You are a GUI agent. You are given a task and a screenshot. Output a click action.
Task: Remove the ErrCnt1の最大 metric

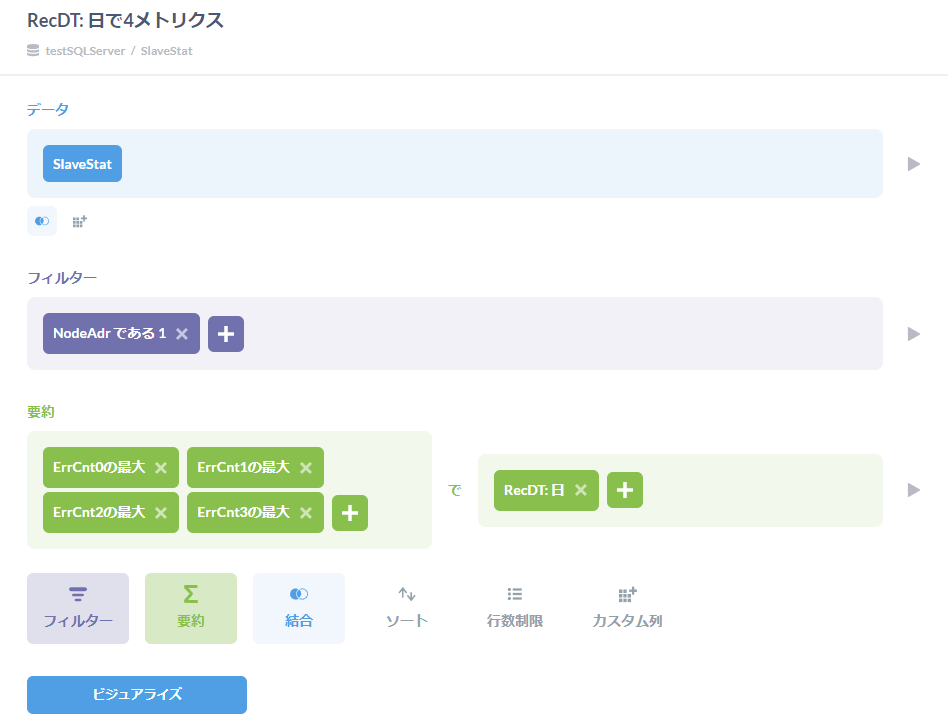pyautogui.click(x=306, y=468)
